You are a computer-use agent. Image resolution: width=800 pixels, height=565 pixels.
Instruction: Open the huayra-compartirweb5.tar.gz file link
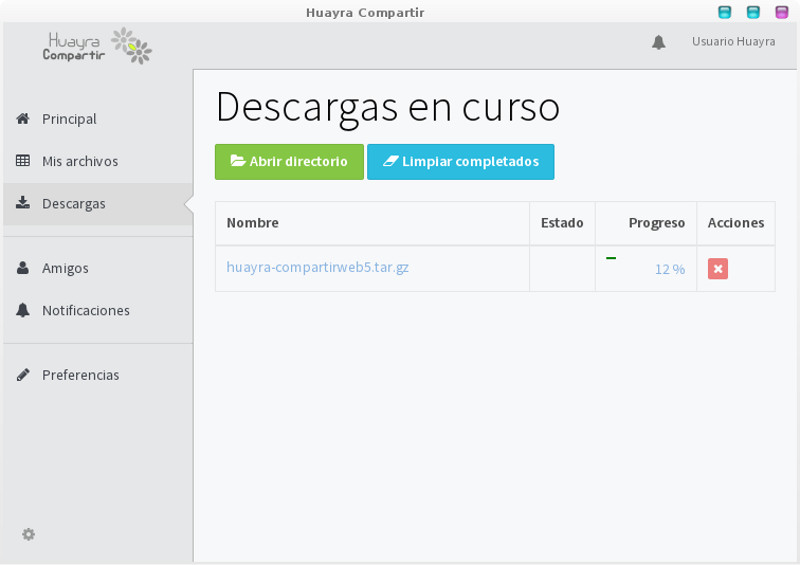click(x=317, y=267)
